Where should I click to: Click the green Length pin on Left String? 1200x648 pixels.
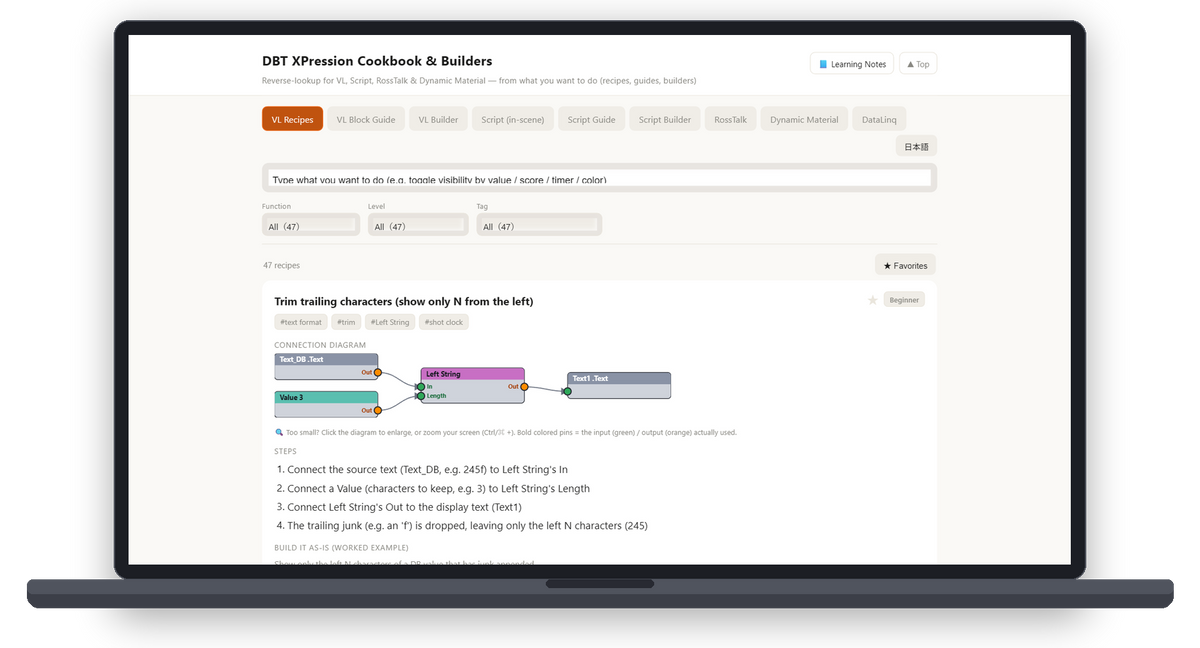point(421,396)
